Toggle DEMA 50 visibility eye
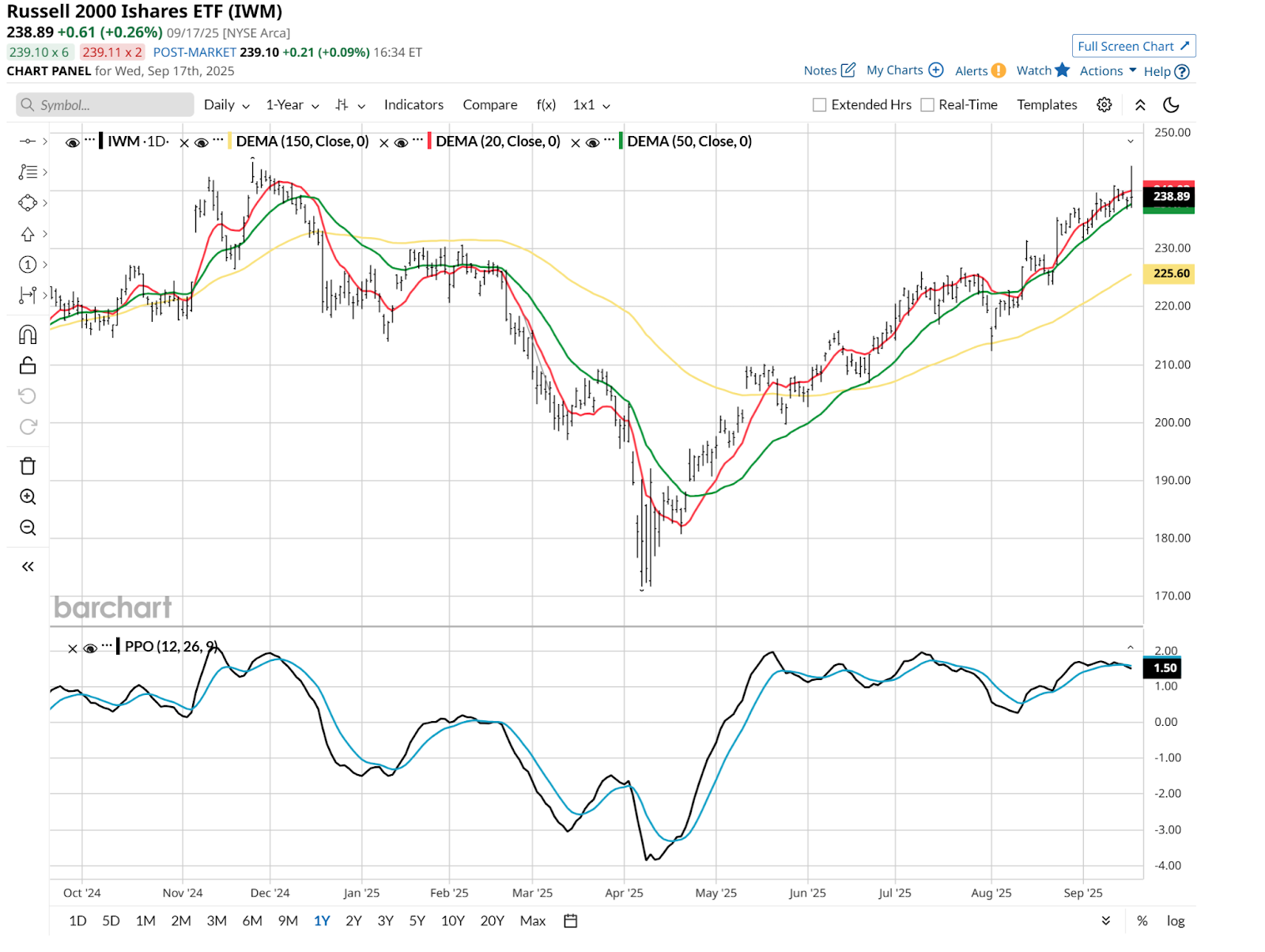The height and width of the screenshot is (952, 1265). 592,142
